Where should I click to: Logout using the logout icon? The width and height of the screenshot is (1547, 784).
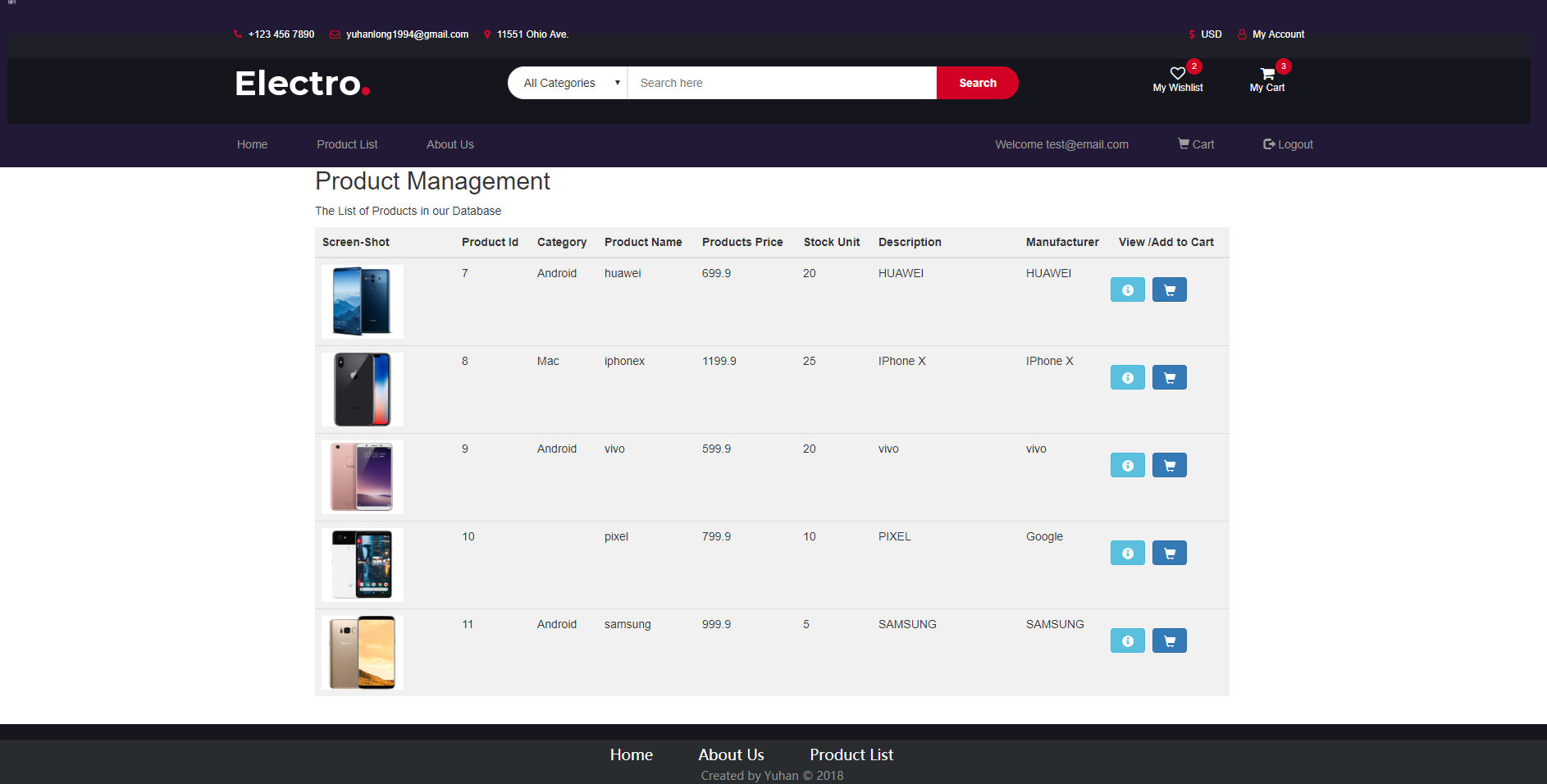pyautogui.click(x=1267, y=144)
